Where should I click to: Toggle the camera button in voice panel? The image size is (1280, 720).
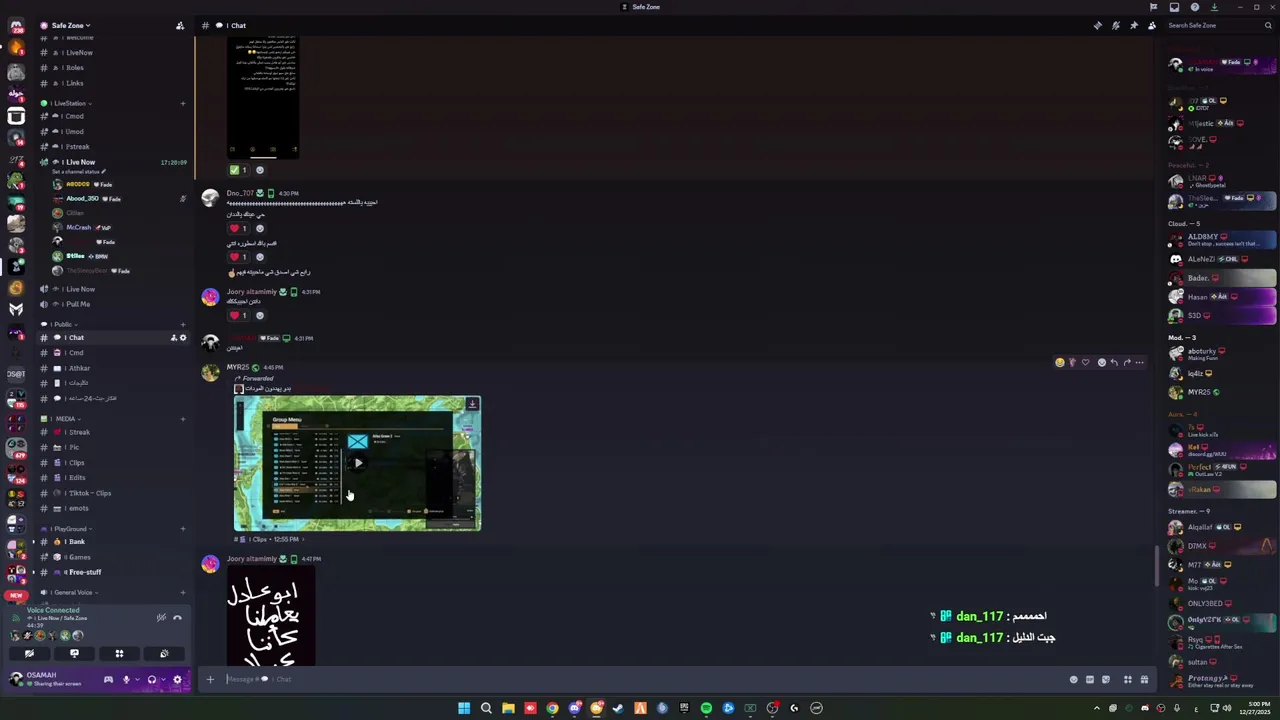(x=29, y=653)
